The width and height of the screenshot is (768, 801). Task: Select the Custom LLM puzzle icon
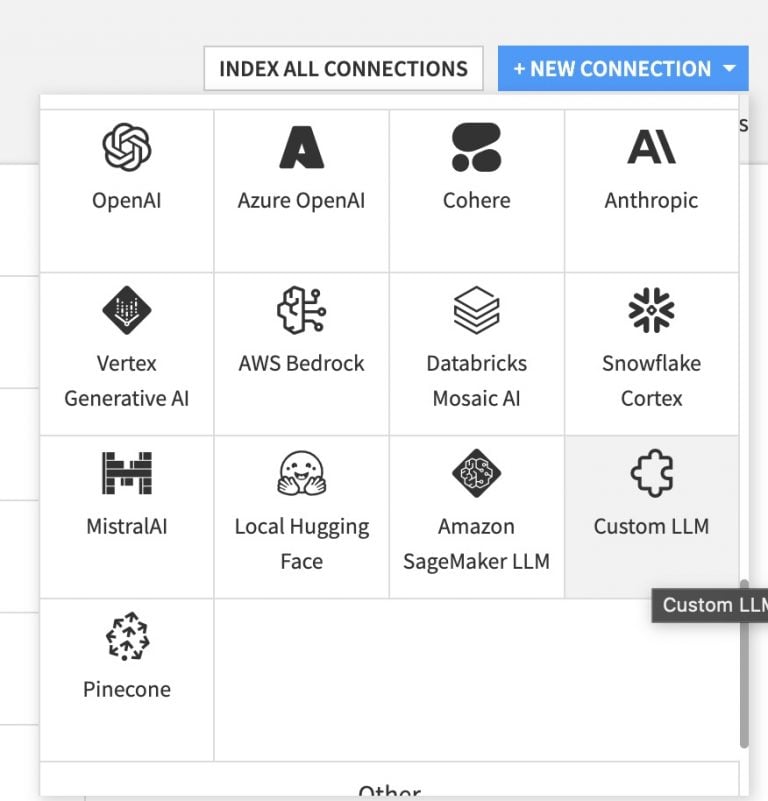[651, 474]
